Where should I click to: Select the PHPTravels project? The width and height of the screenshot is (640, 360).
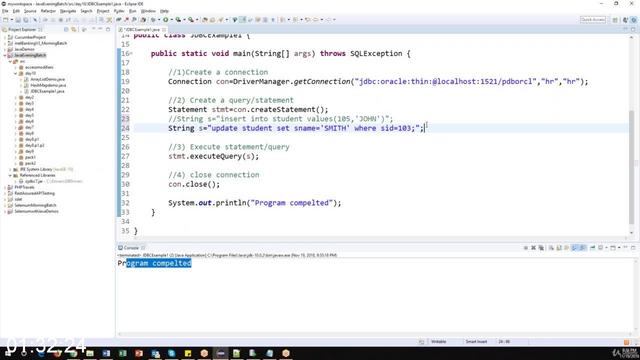[24, 187]
